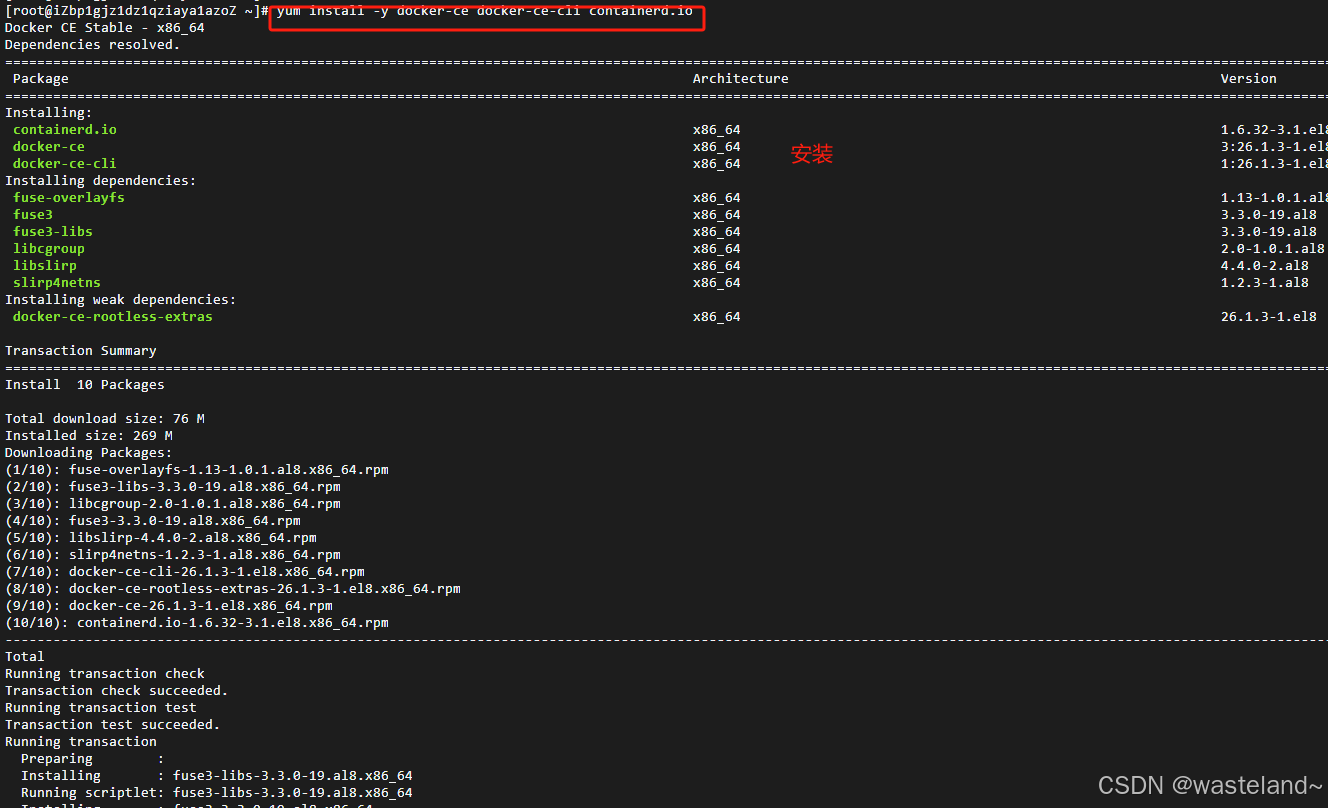Click version 2.0-1.0.1.al8 of libcgroup

tap(1273, 249)
